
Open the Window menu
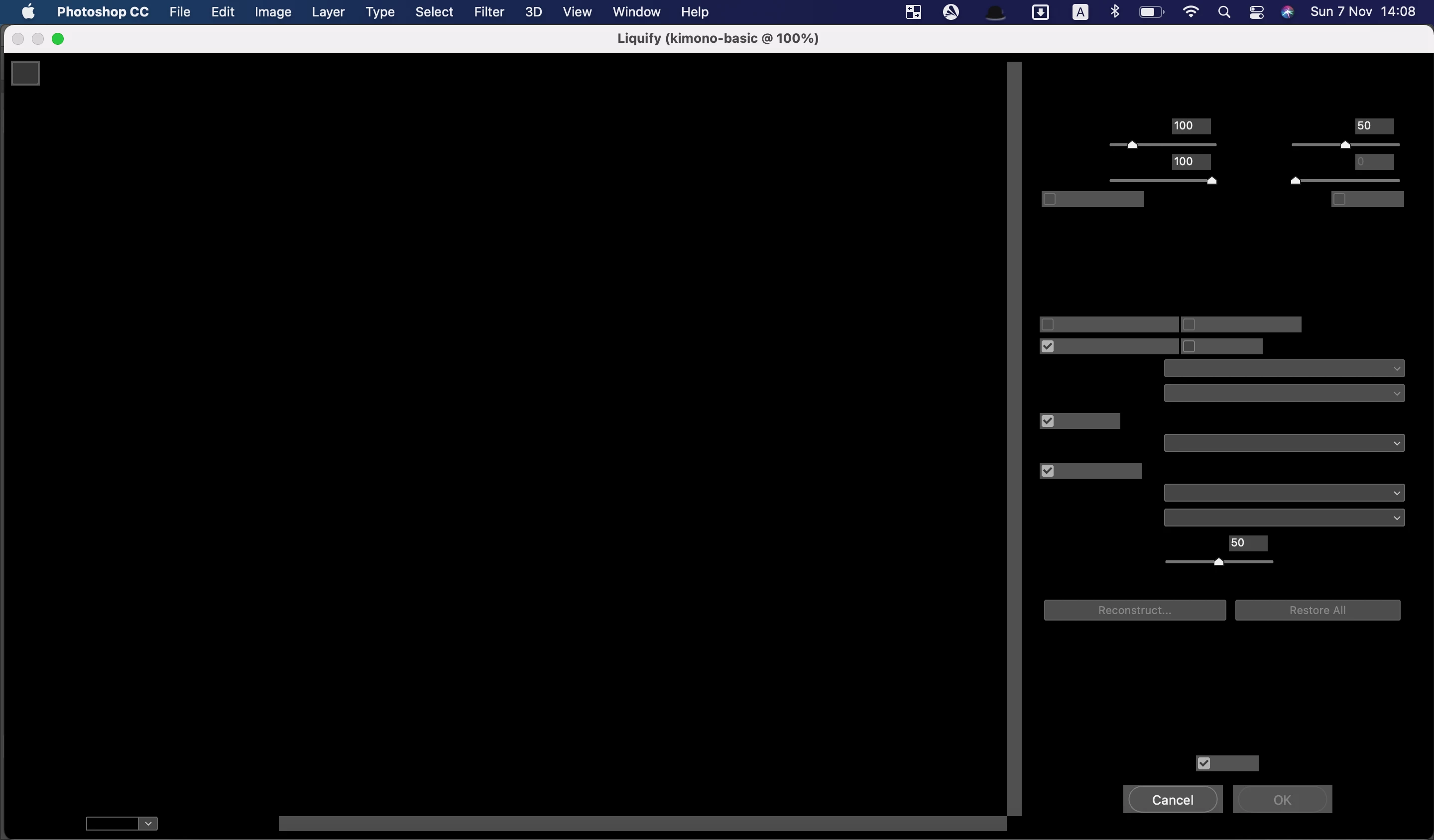tap(636, 11)
